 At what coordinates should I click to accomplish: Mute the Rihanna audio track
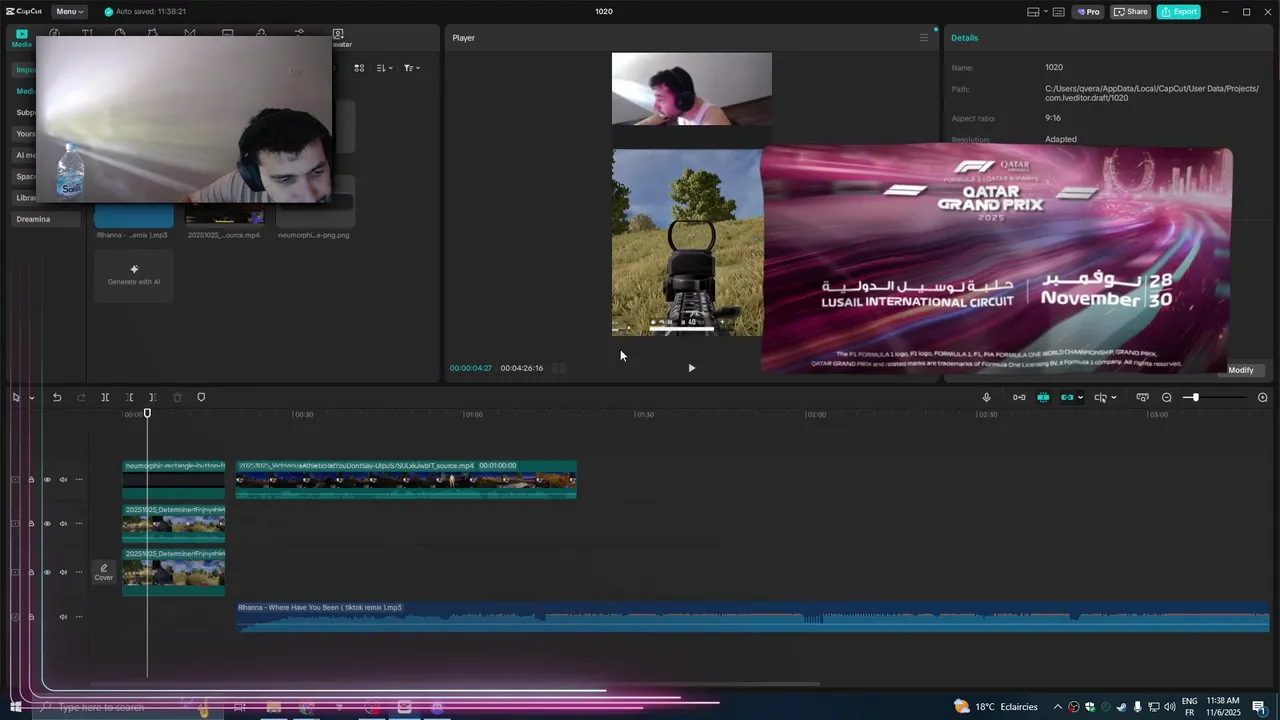[63, 617]
